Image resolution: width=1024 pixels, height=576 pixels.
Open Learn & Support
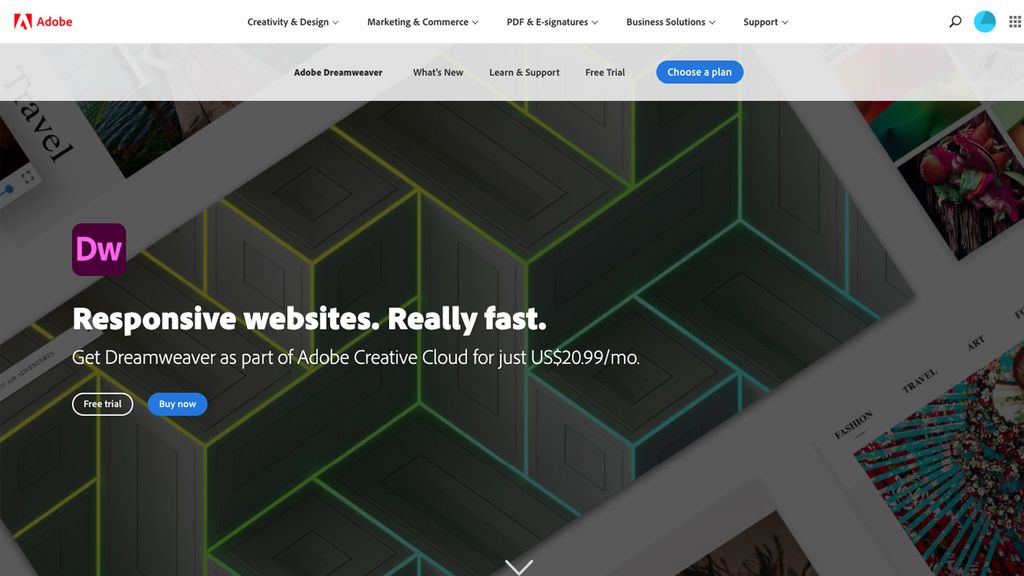click(x=524, y=72)
